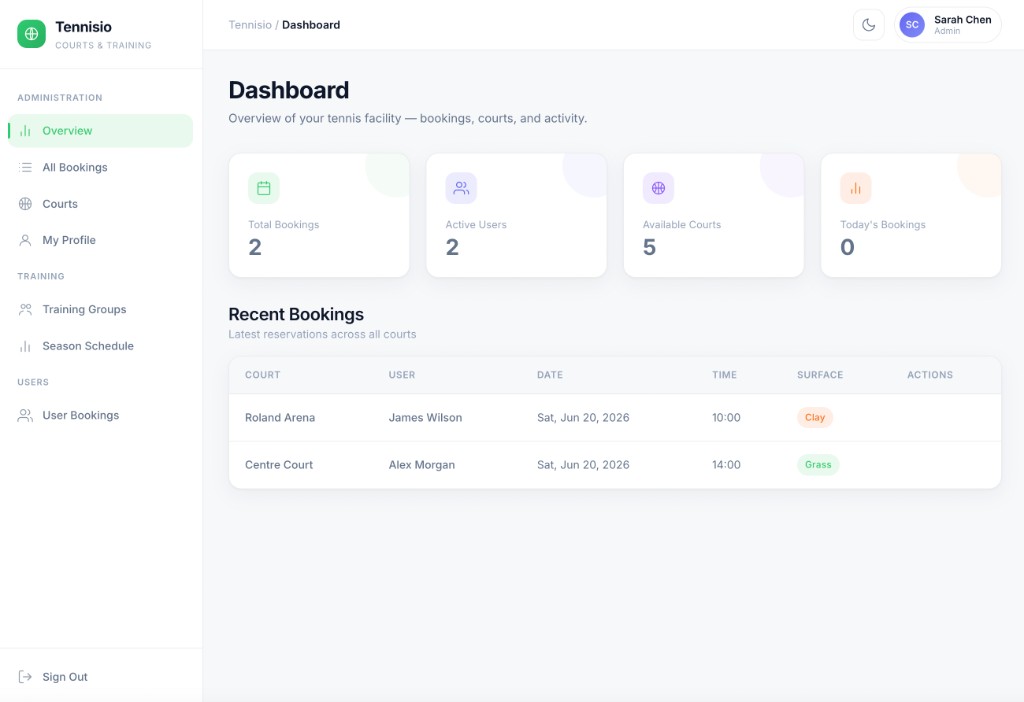The height and width of the screenshot is (702, 1024).
Task: Click the Today's Bookings chart icon
Action: click(x=856, y=188)
